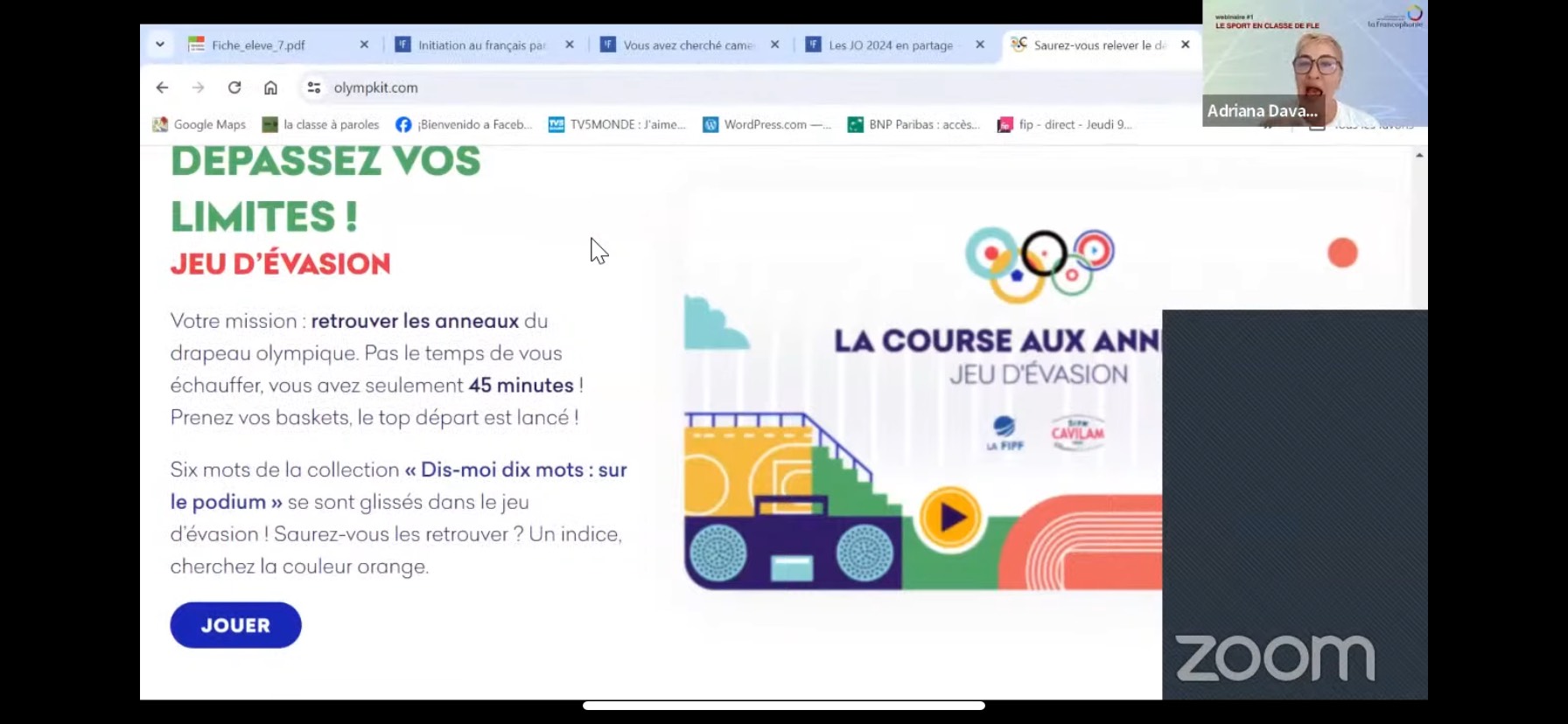Viewport: 1568px width, 724px height.
Task: Open the Google Maps bookmark
Action: point(199,125)
